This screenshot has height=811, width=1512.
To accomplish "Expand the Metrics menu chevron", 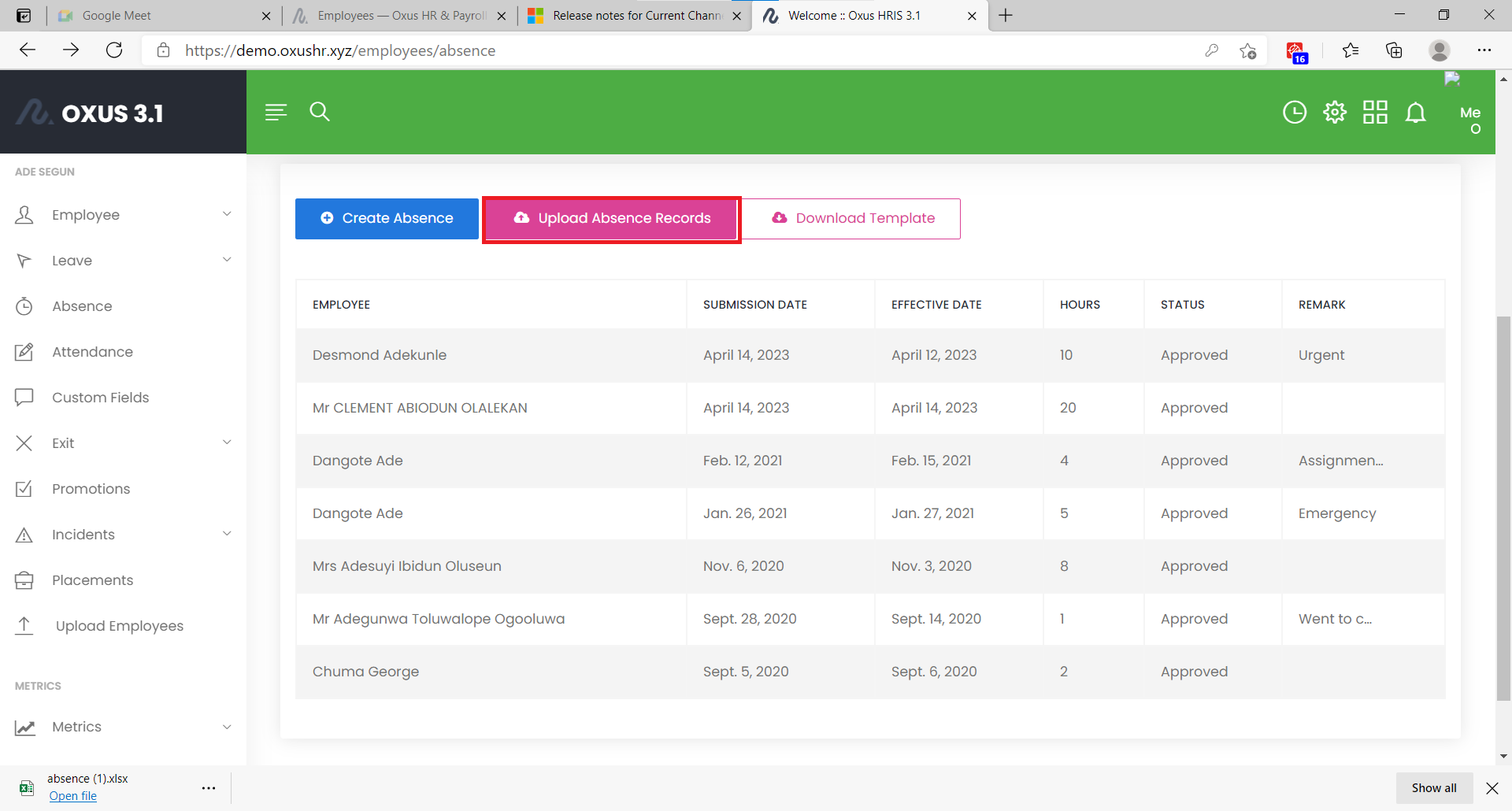I will (x=227, y=727).
